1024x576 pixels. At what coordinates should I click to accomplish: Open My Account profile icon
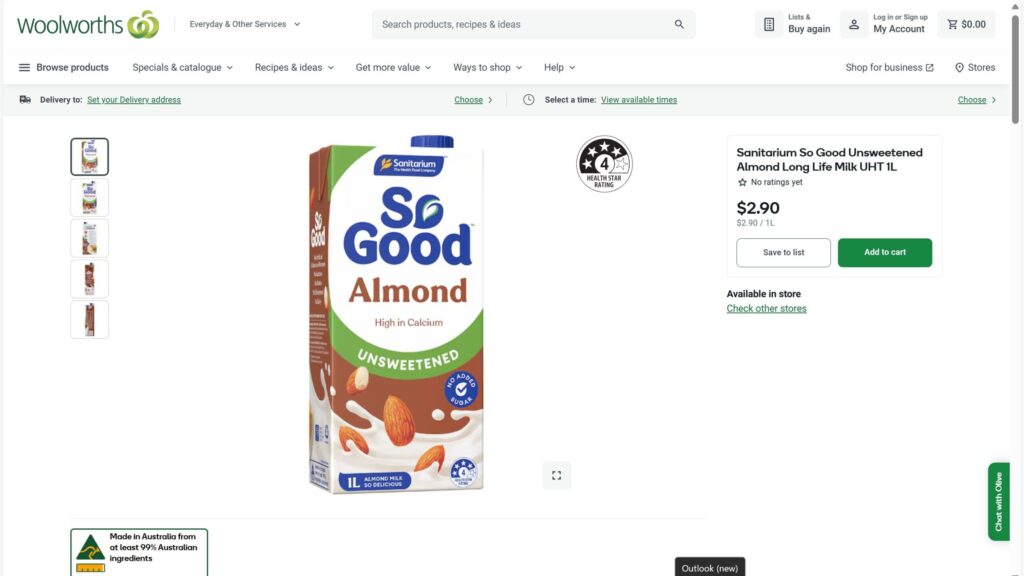[x=854, y=24]
